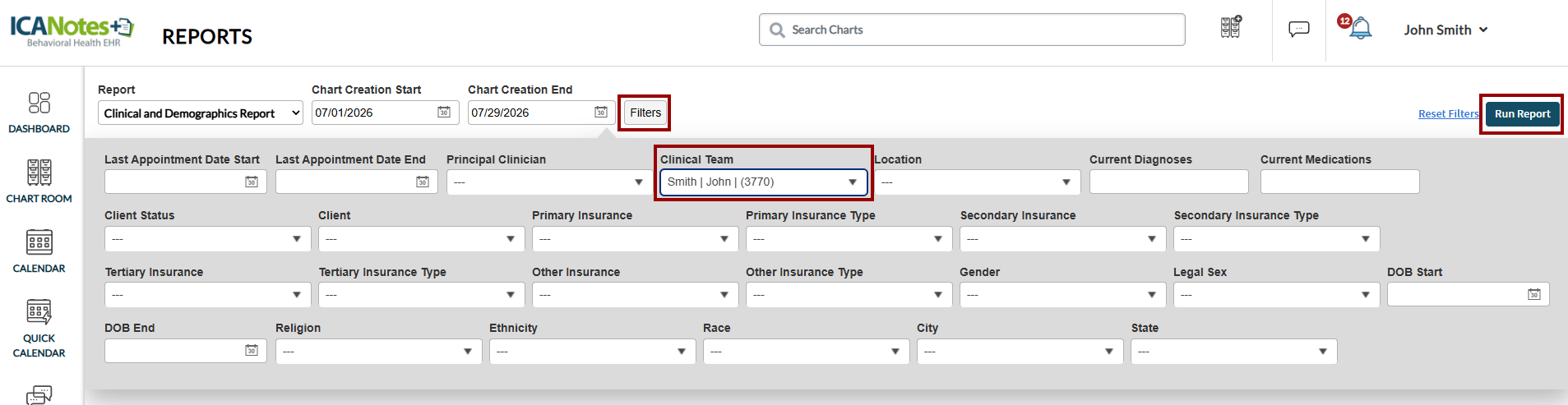
Task: Click into the Search Charts field
Action: click(972, 30)
